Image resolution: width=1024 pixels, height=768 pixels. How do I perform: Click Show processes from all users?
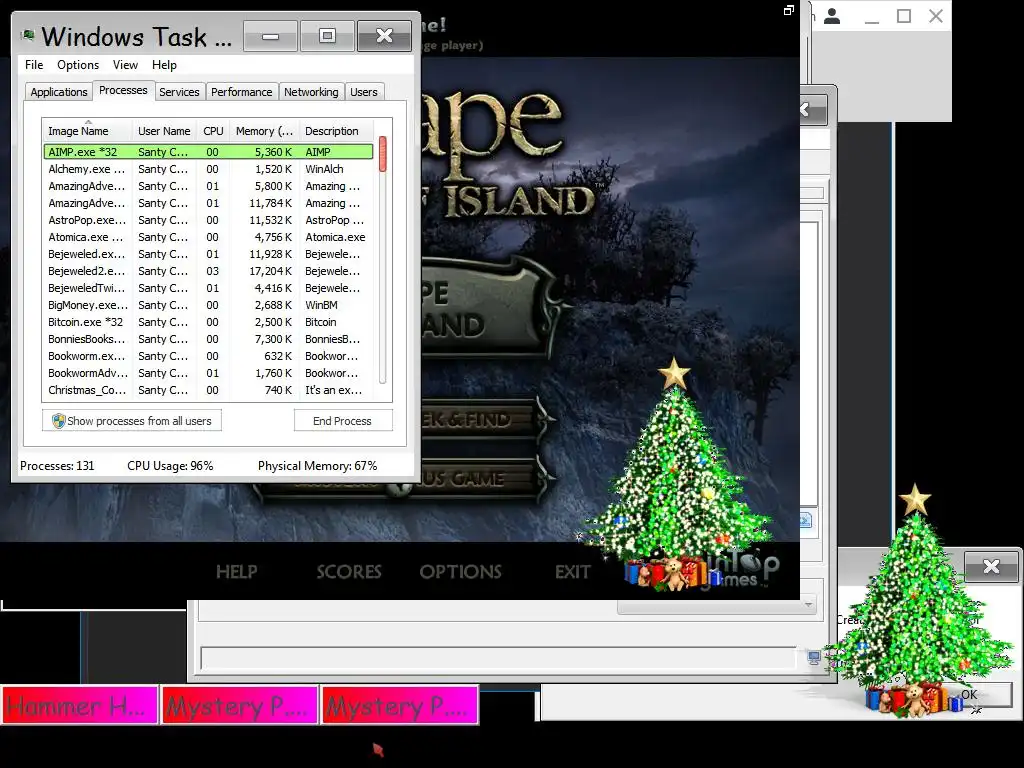coord(131,421)
